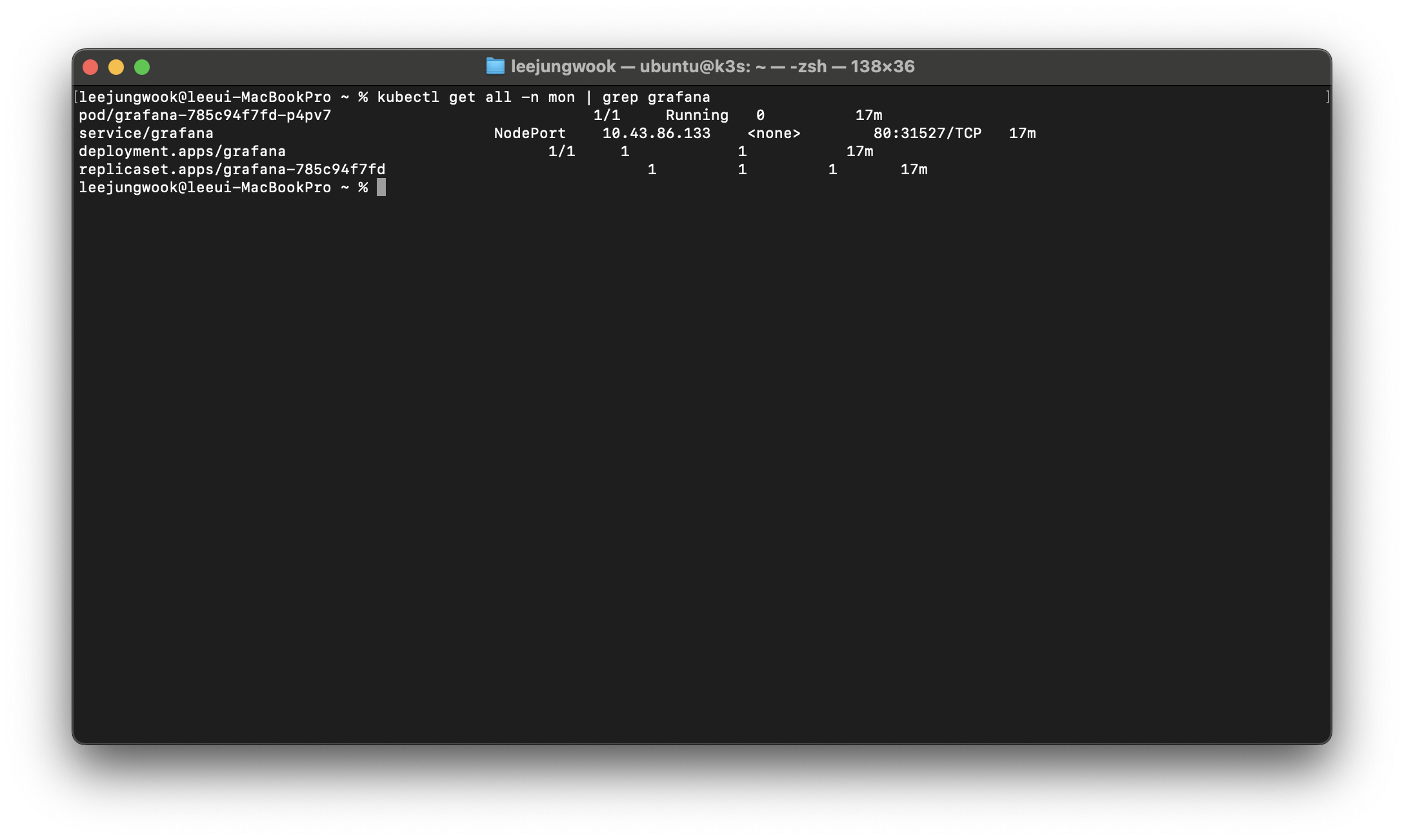Click the NodePort service type

[530, 134]
